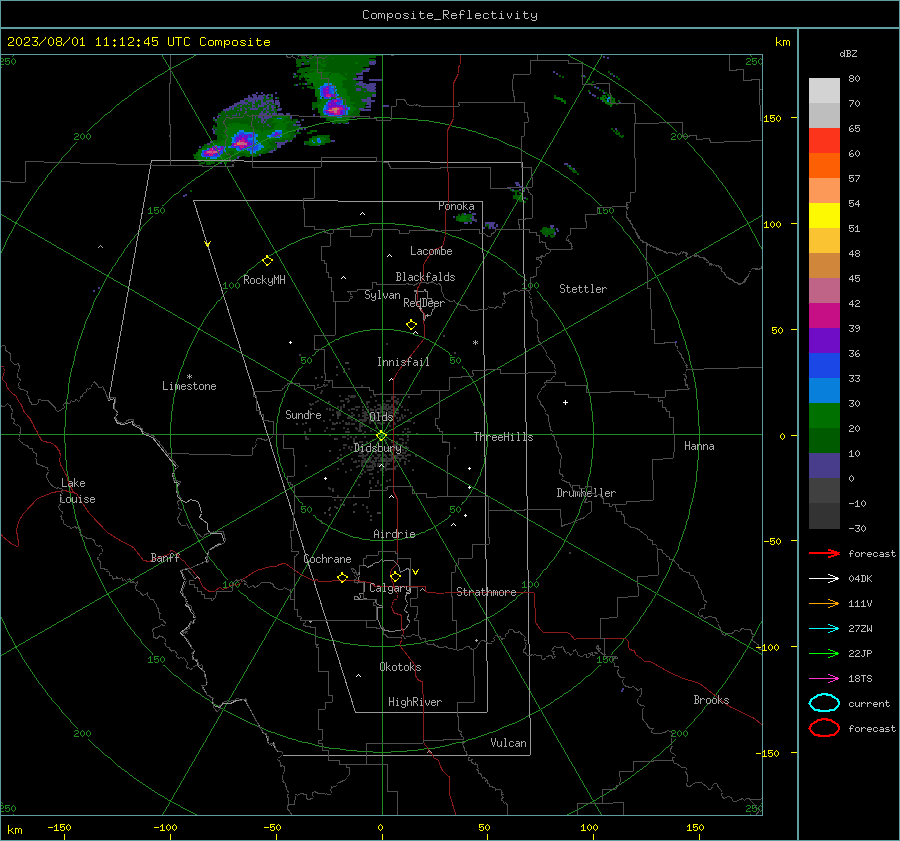
Task: Click the Banff label
Action: point(165,557)
